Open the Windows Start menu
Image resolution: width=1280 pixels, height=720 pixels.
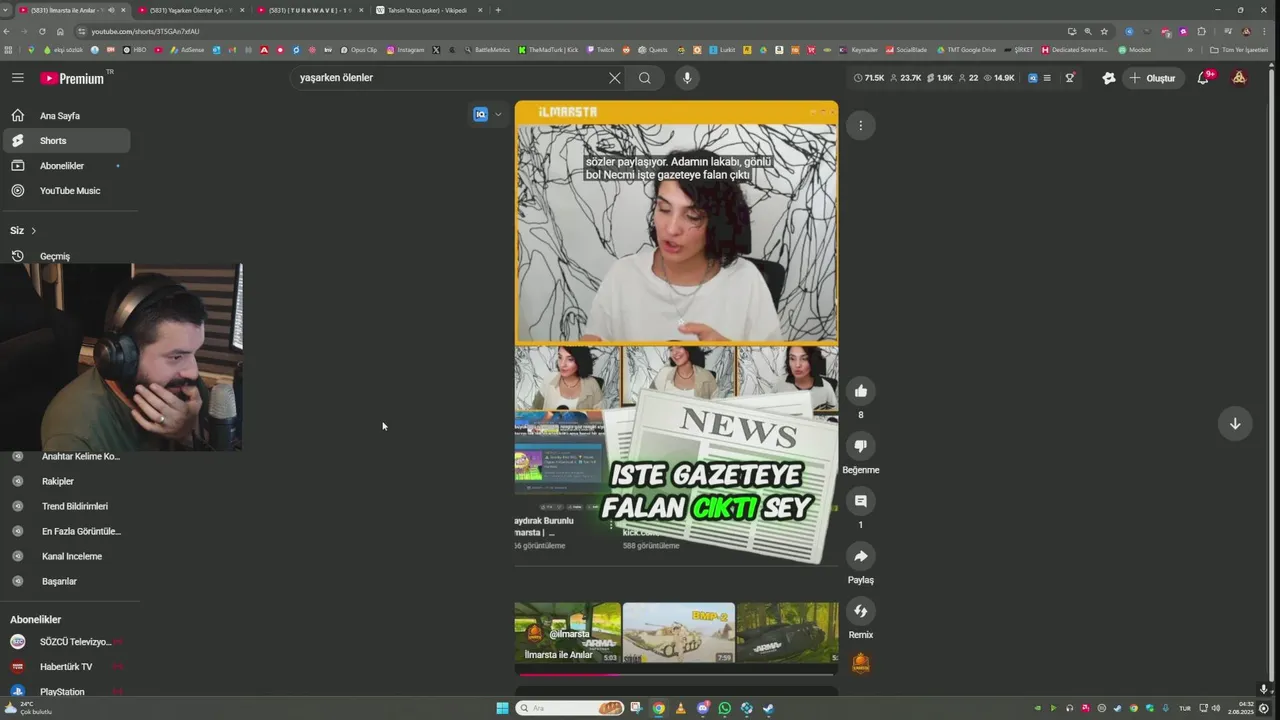coord(502,708)
